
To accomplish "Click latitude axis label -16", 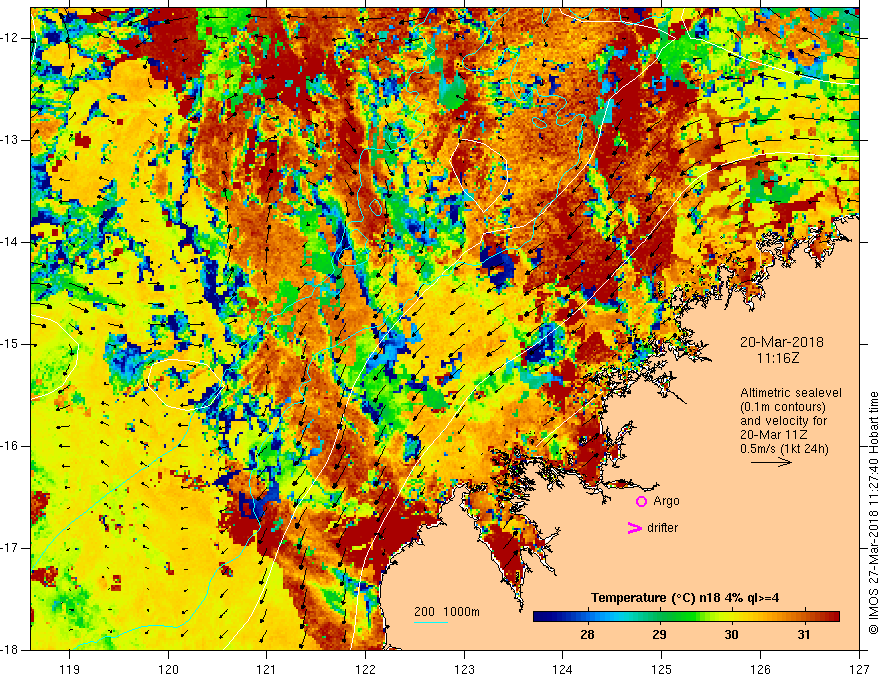I will click(x=11, y=447).
